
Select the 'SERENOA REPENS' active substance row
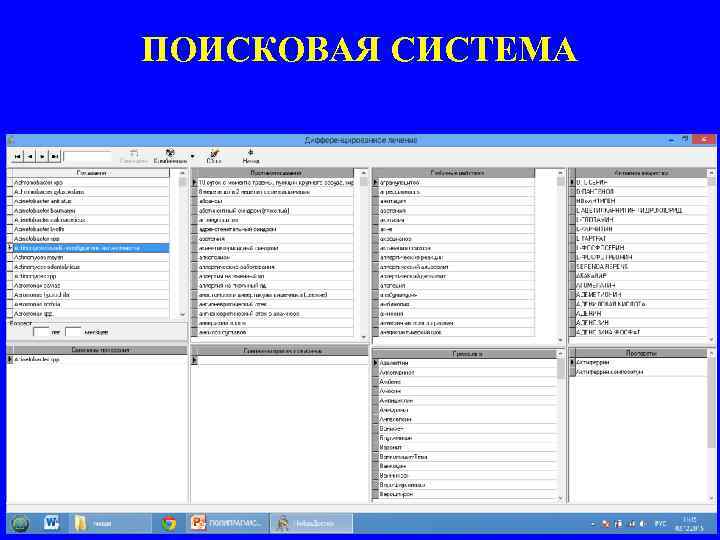point(641,267)
